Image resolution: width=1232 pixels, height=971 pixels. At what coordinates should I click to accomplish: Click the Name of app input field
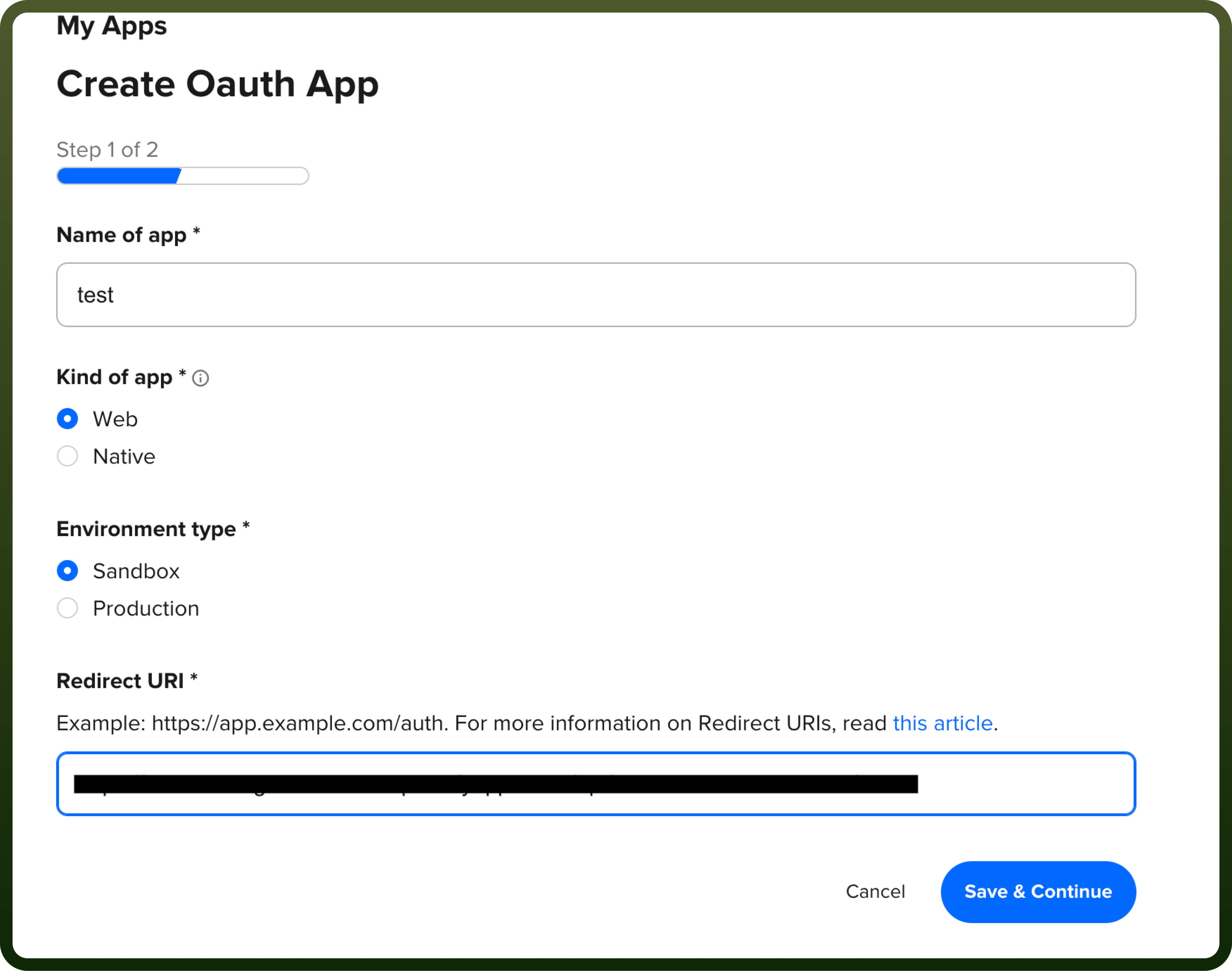(596, 295)
